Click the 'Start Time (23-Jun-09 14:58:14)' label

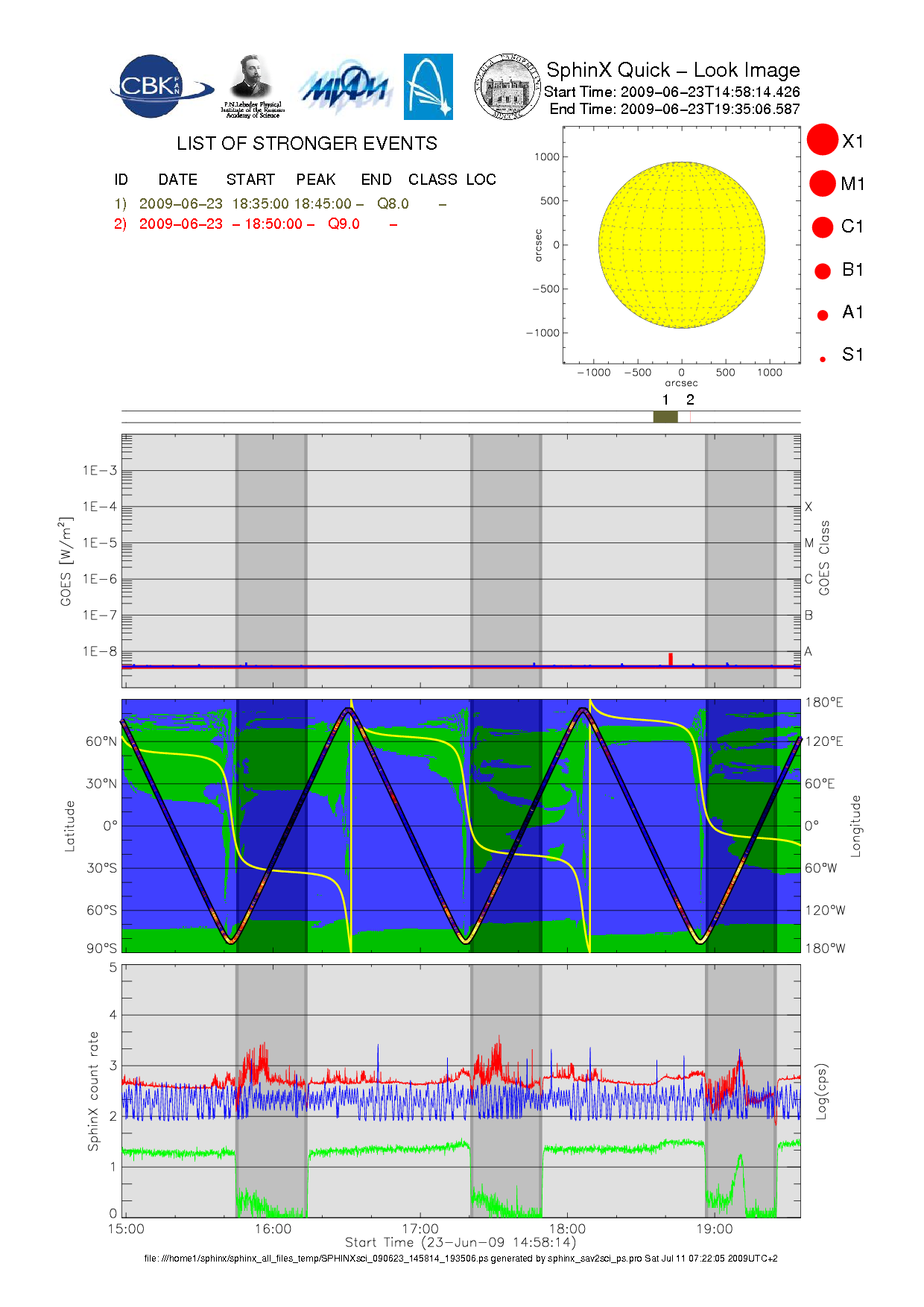(461, 1242)
